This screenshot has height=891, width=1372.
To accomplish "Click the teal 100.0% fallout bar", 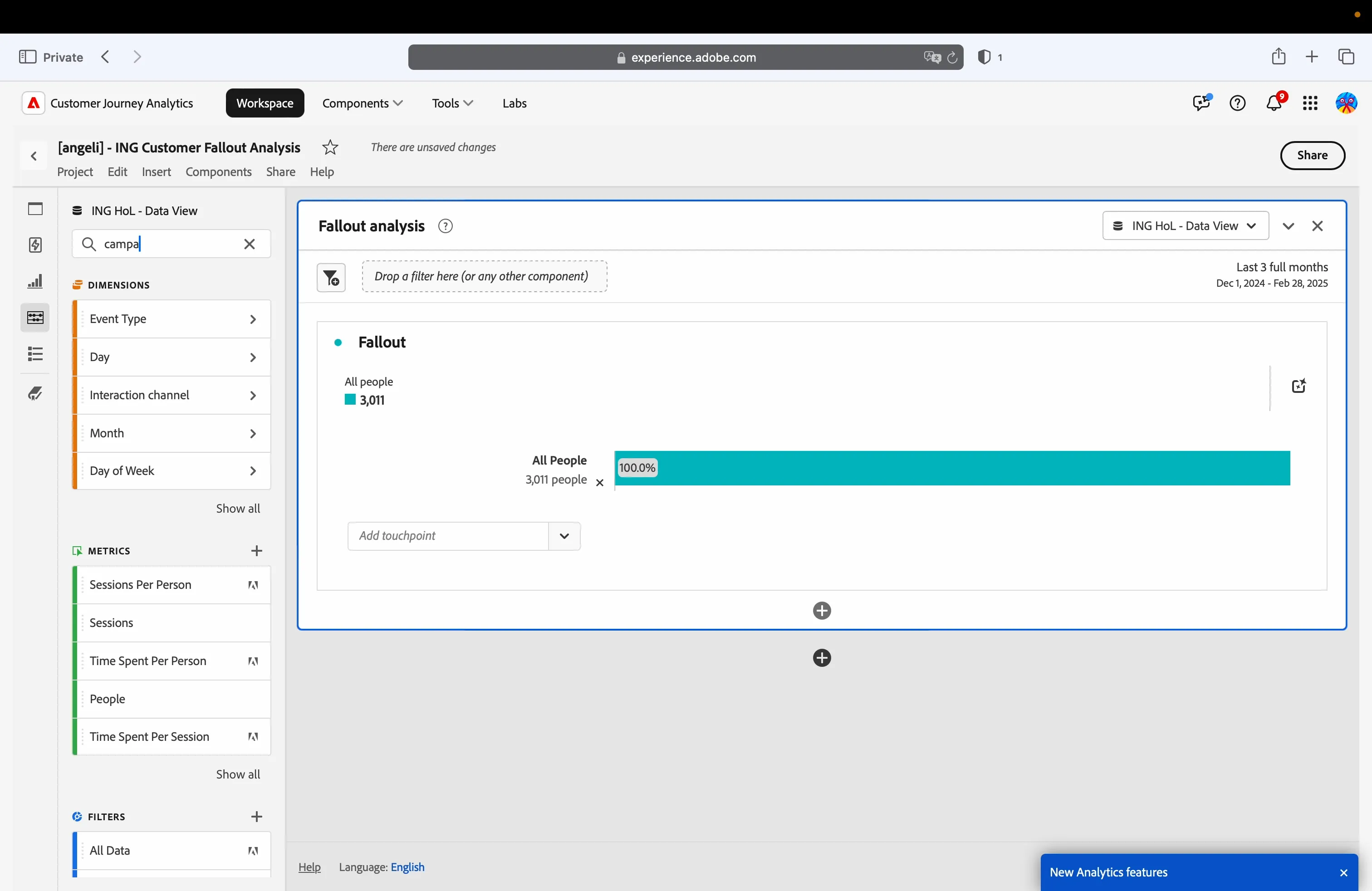I will [952, 468].
